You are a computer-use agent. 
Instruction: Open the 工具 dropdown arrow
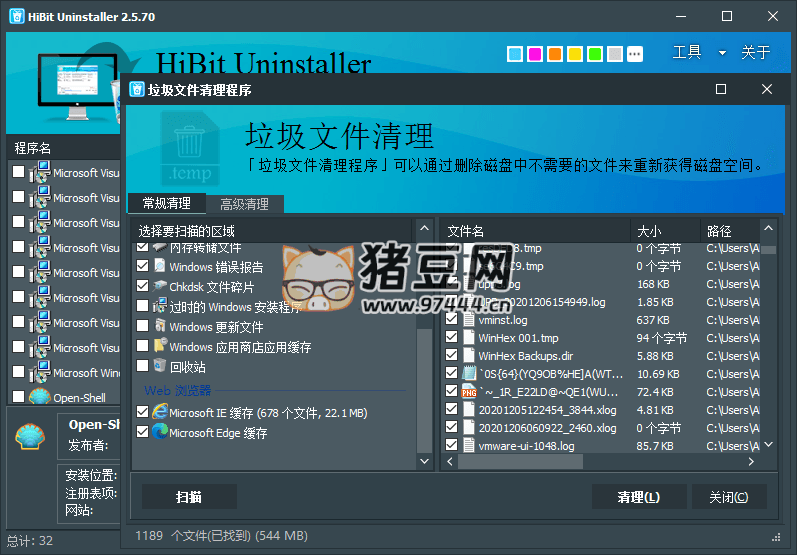(722, 53)
